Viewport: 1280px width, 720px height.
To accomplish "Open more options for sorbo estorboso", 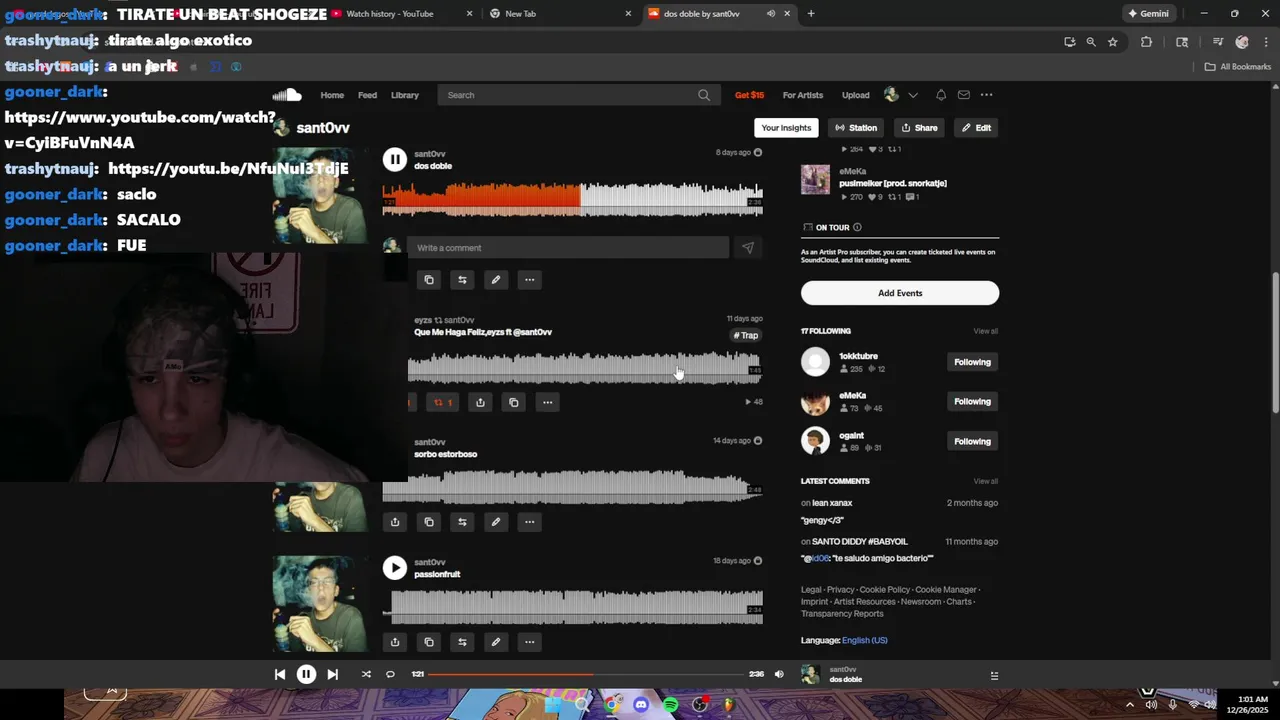I will click(x=529, y=522).
